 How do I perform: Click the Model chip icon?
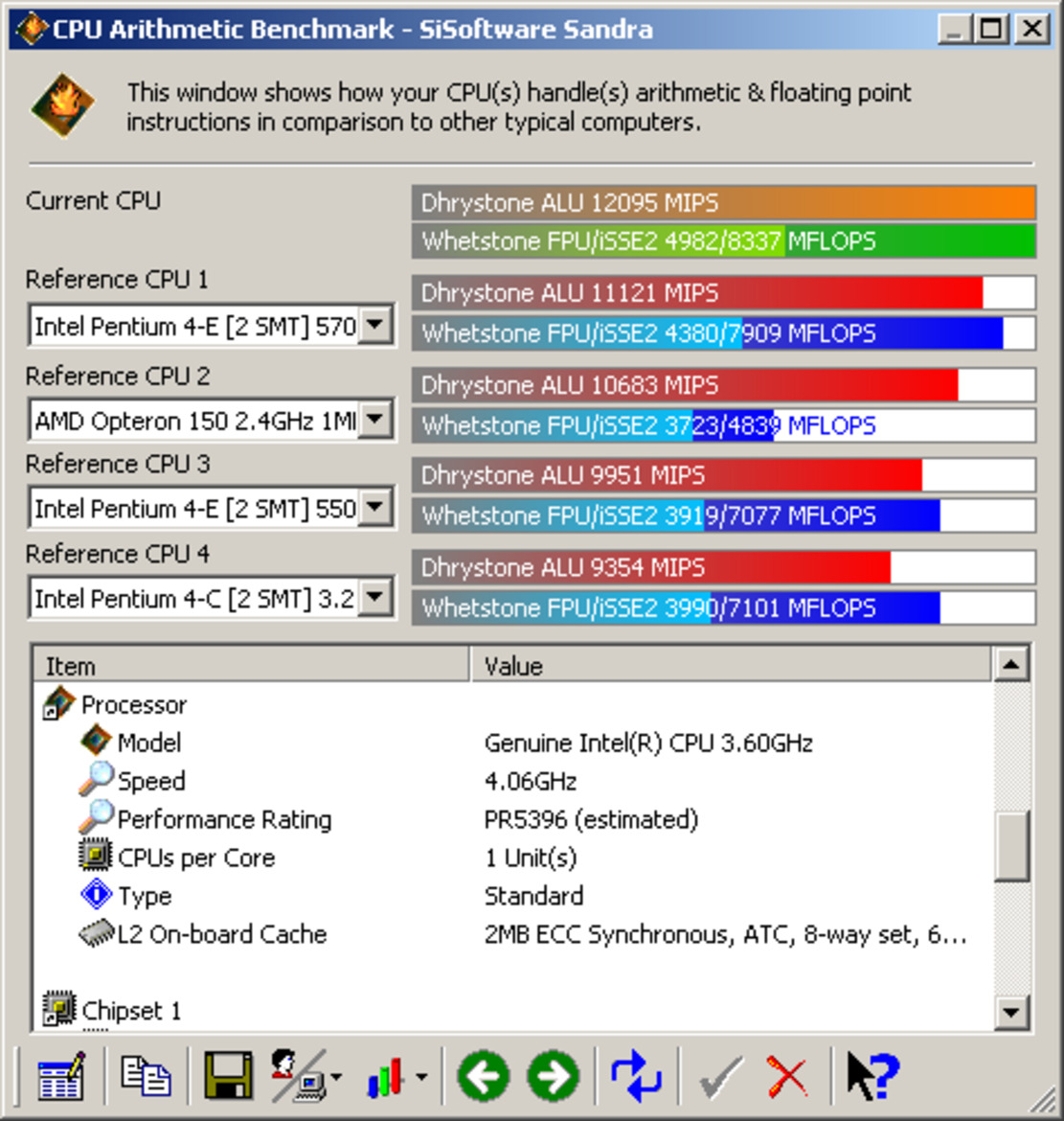point(96,741)
